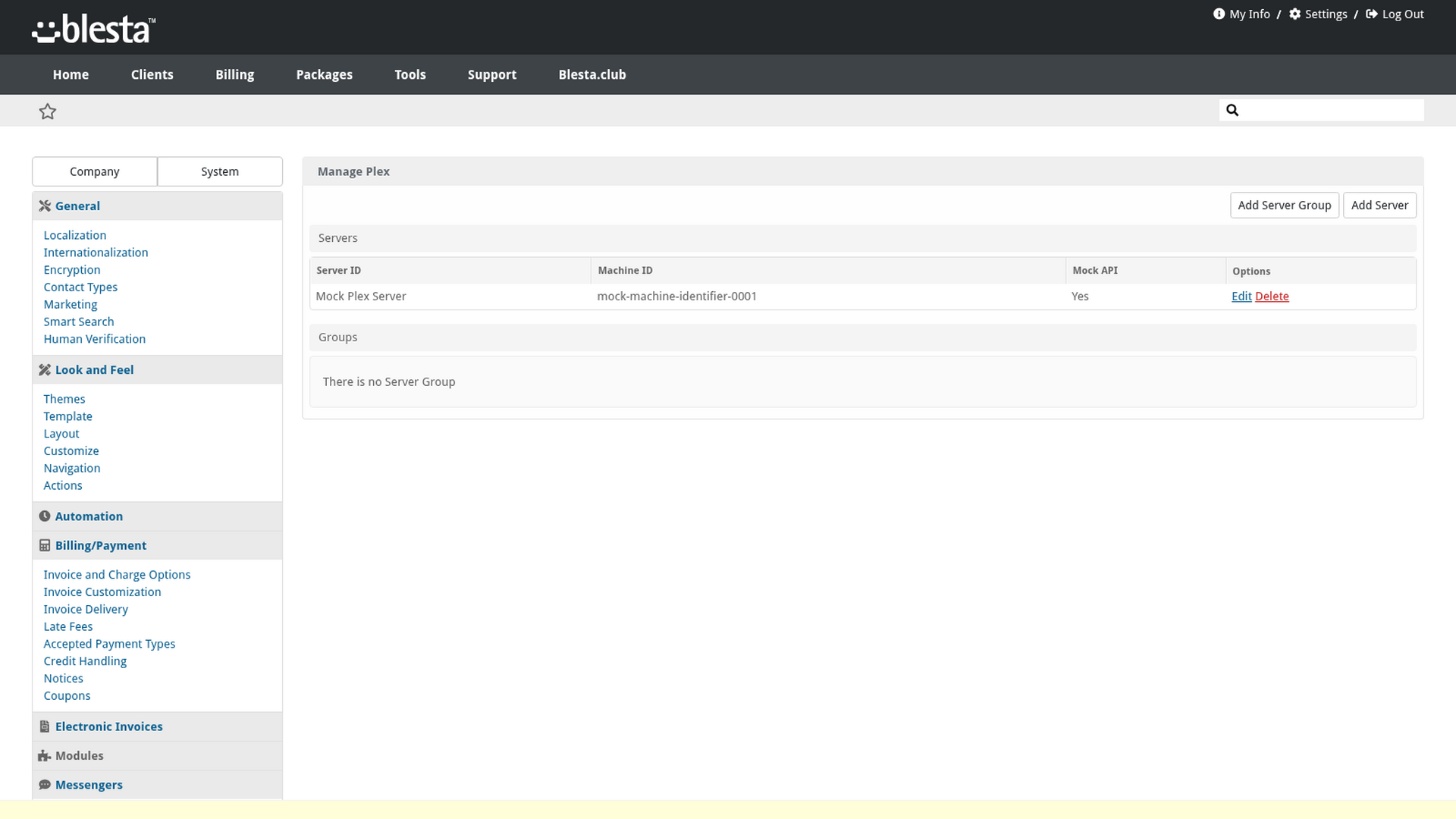Open Marketing settings
Viewport: 1456px width, 819px height.
point(71,305)
